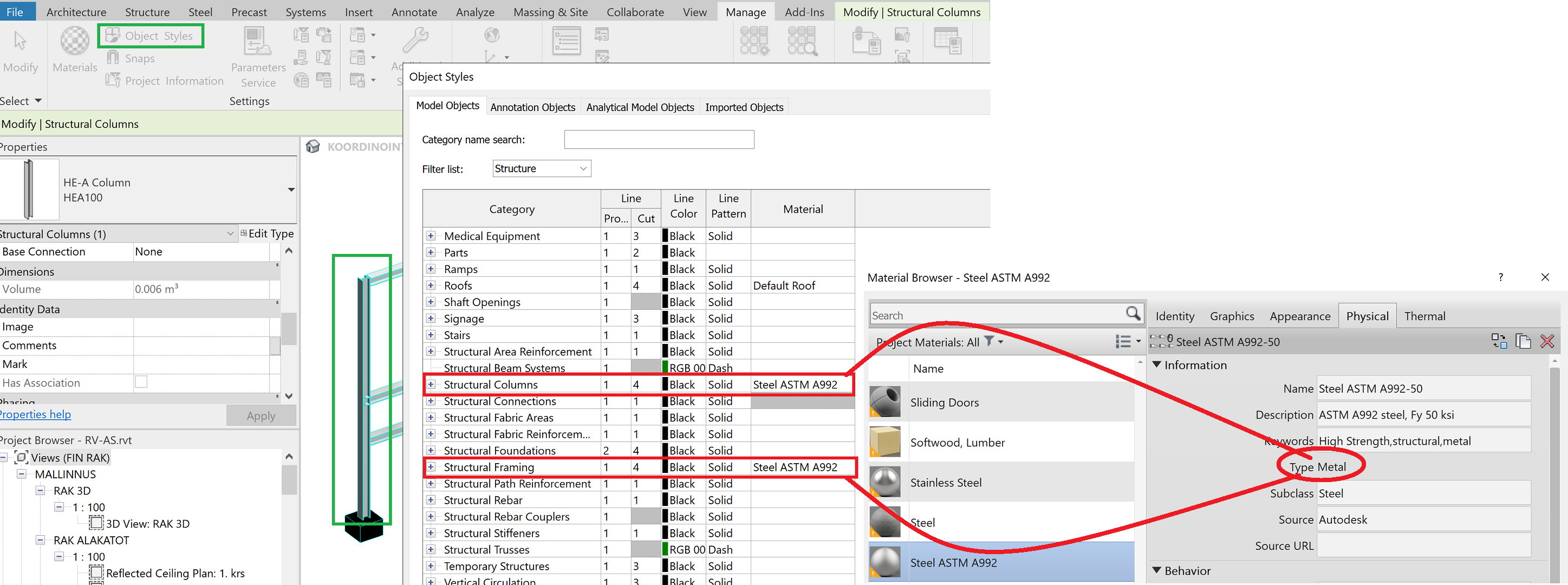Image resolution: width=1568 pixels, height=585 pixels.
Task: Collapse the Information section in Physical tab
Action: coord(1157,365)
